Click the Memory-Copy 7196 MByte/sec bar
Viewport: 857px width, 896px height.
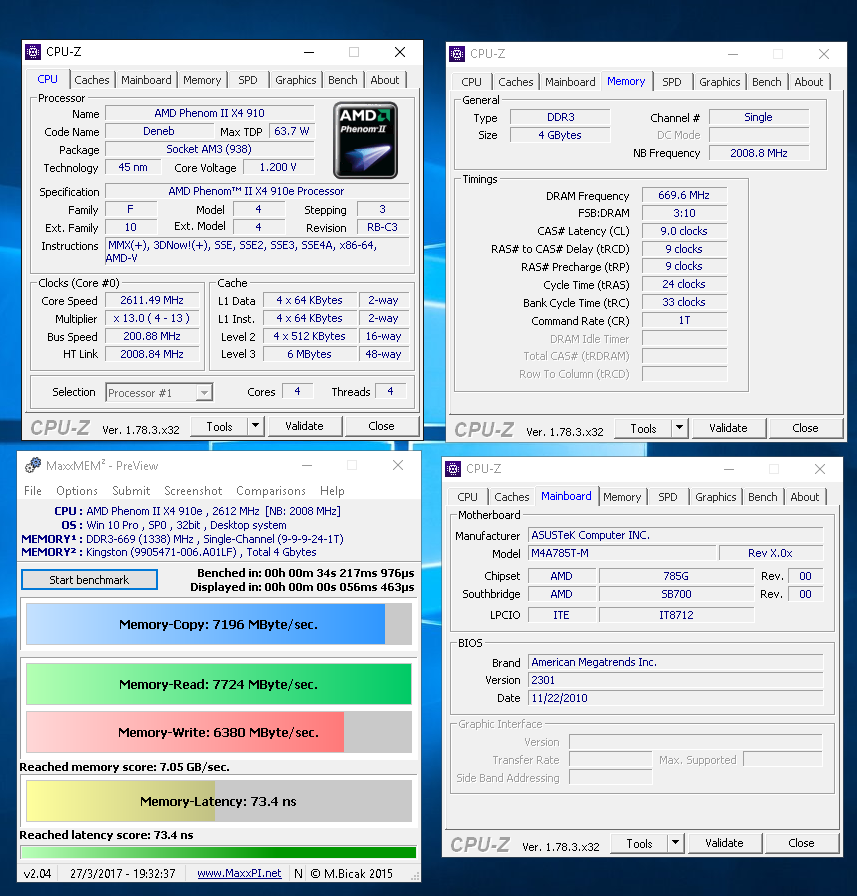219,624
